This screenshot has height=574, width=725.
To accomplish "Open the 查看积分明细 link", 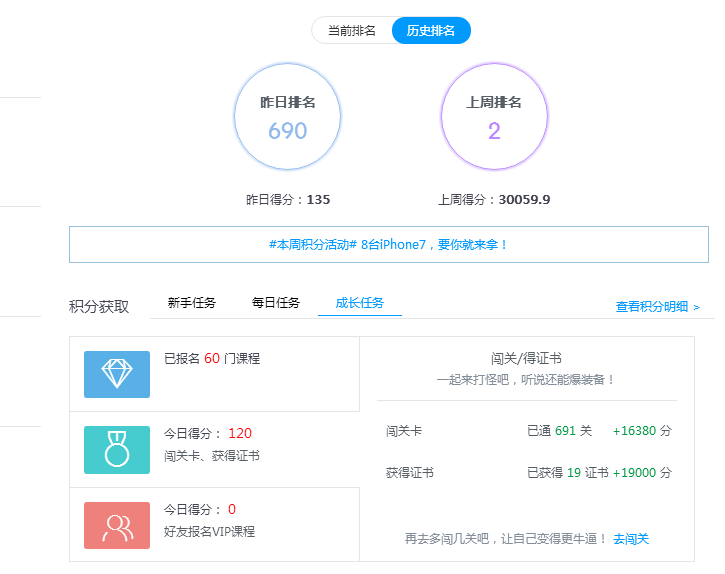I will 657,307.
